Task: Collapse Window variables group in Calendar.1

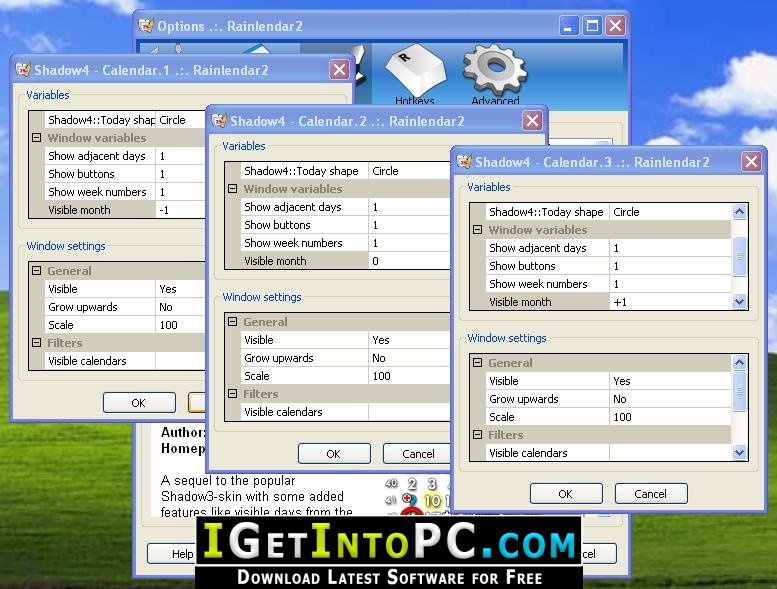Action: [x=37, y=138]
